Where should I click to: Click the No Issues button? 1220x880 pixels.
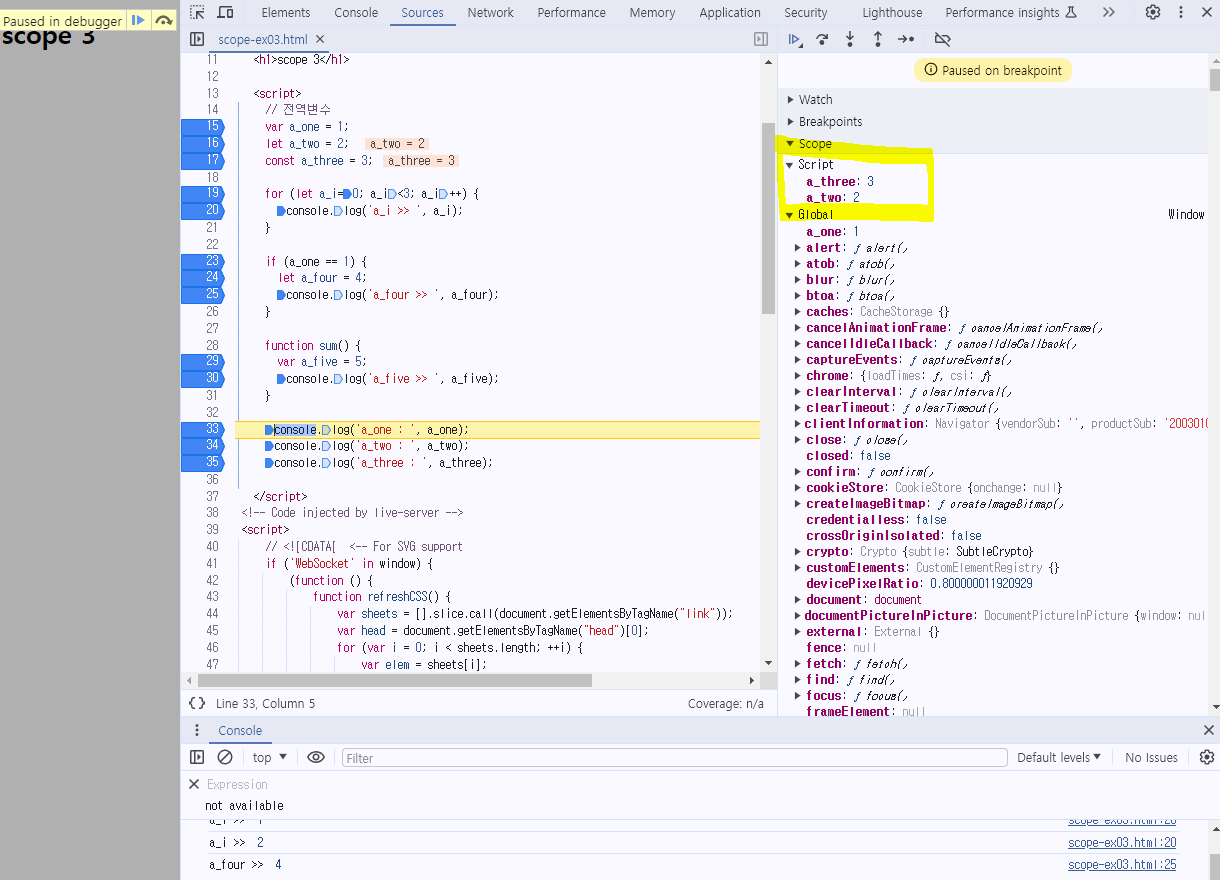pyautogui.click(x=1151, y=757)
